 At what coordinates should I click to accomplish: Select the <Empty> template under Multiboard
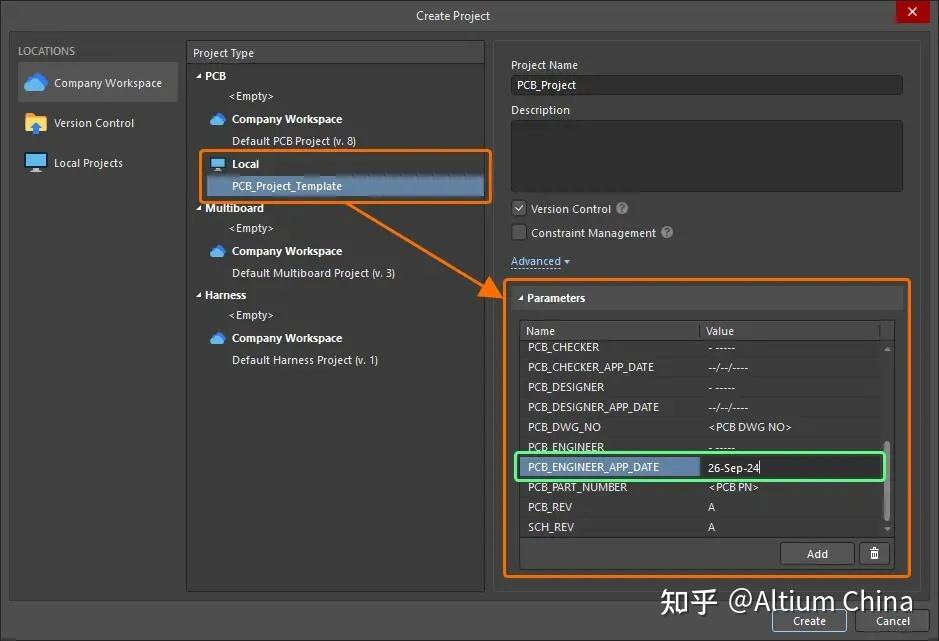point(251,228)
